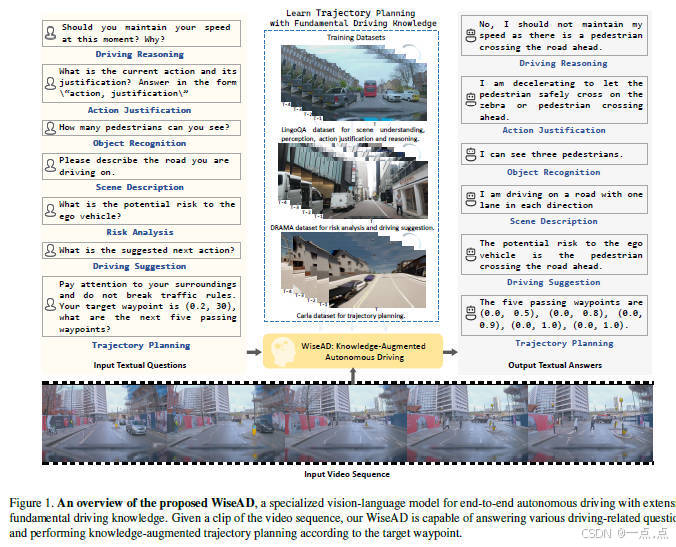676x547 pixels.
Task: Click the 'Should you maintain your speed' question box
Action: (x=141, y=33)
